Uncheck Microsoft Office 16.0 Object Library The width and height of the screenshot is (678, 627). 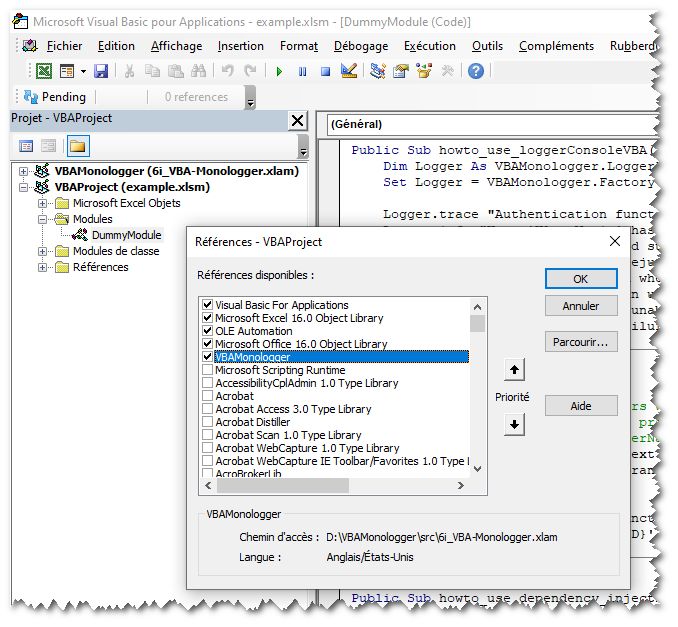point(208,344)
